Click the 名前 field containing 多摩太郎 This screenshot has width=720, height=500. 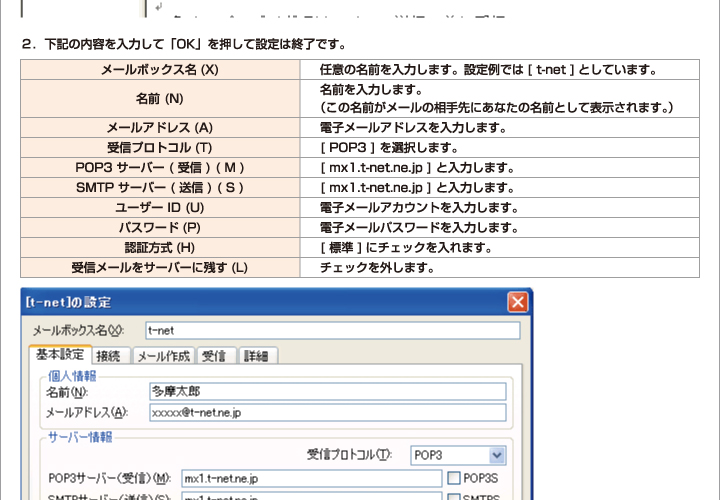click(x=328, y=392)
